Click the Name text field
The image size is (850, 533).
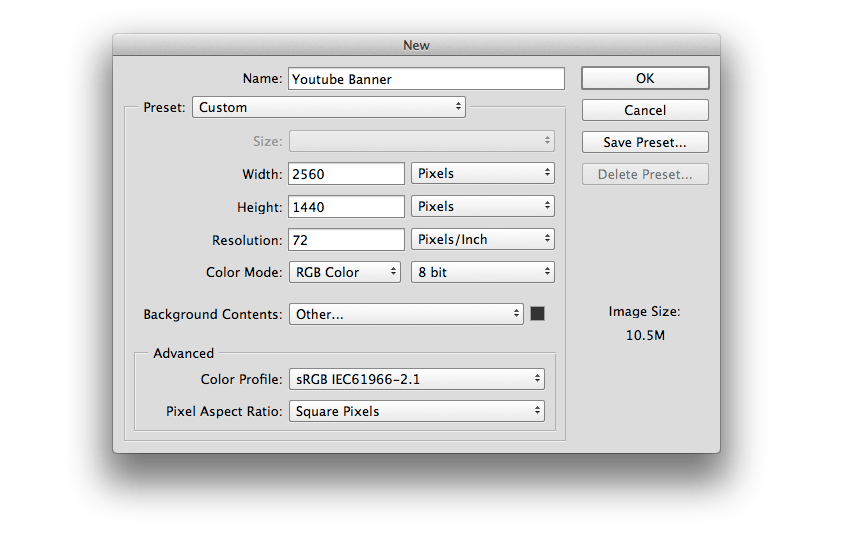click(x=426, y=79)
